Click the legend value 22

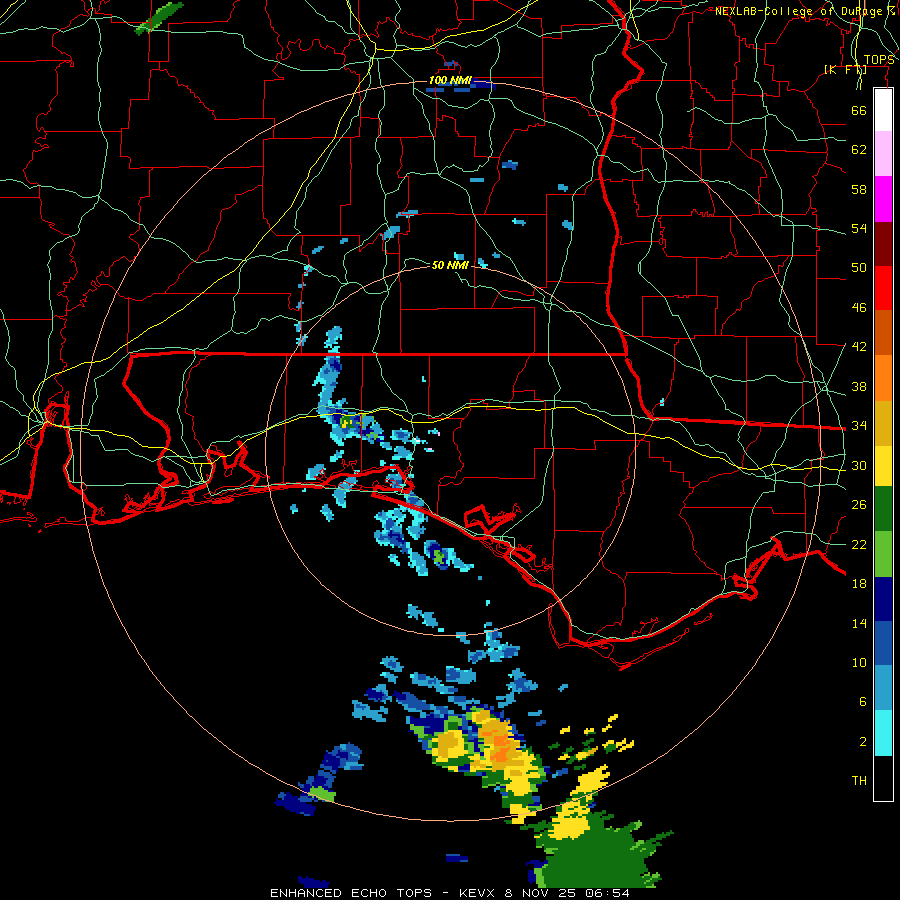(859, 544)
